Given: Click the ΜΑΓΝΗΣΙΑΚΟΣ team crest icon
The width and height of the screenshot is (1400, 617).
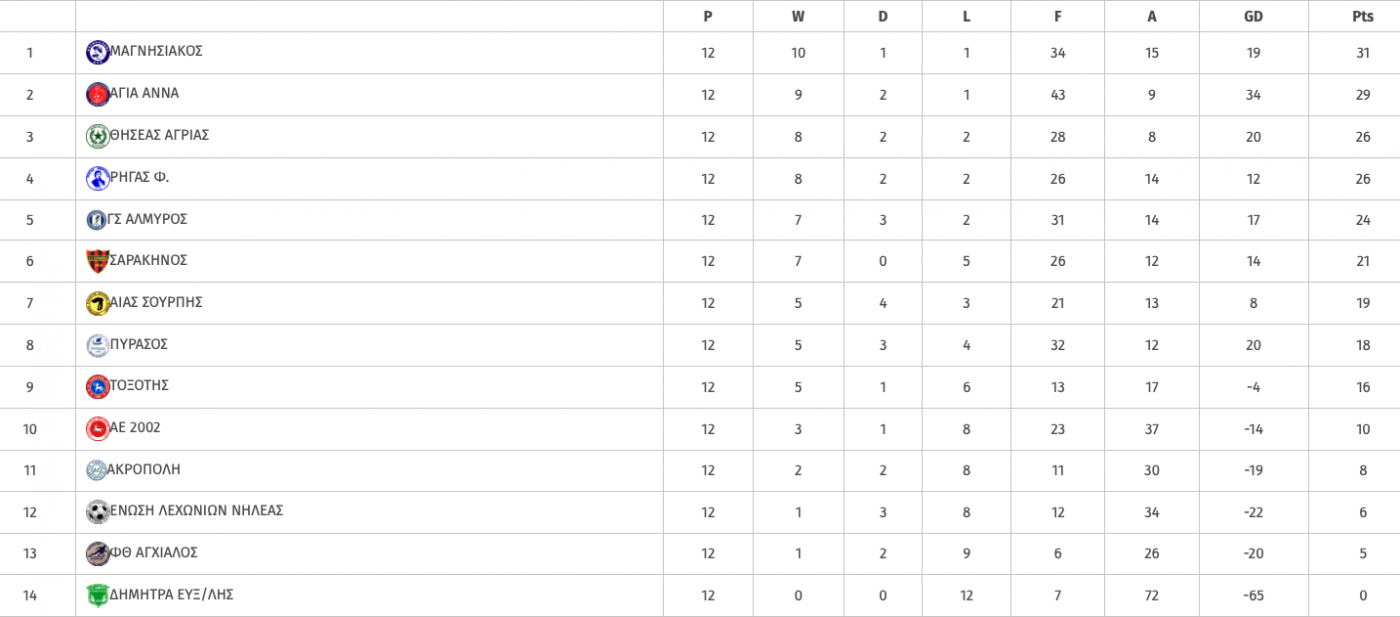Looking at the screenshot, I should pyautogui.click(x=98, y=52).
